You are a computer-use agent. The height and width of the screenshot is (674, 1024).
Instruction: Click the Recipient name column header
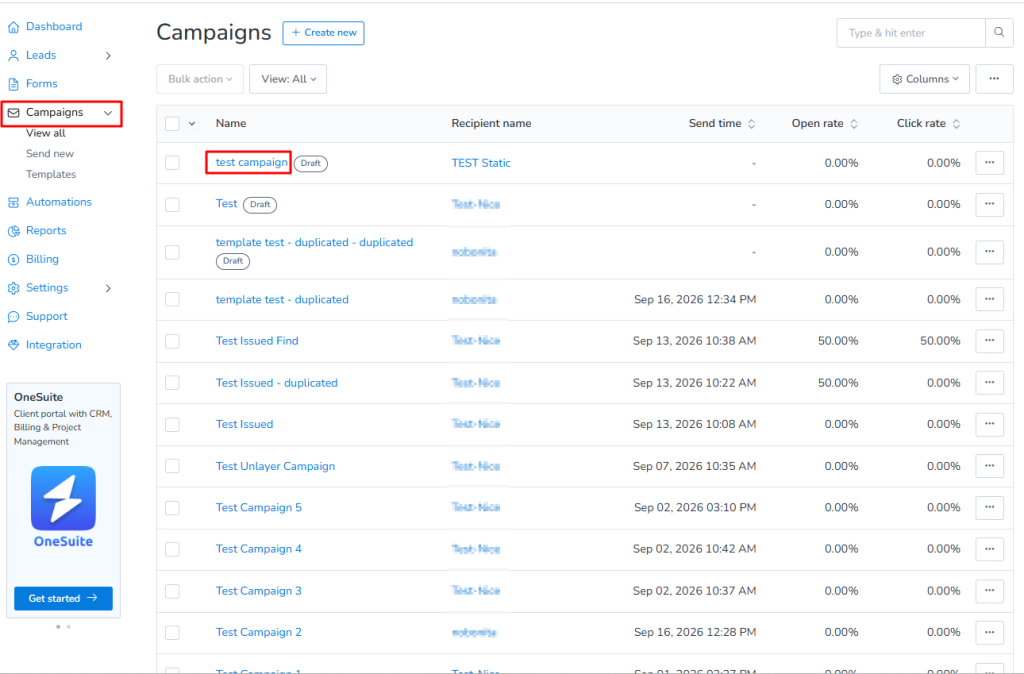pyautogui.click(x=491, y=123)
